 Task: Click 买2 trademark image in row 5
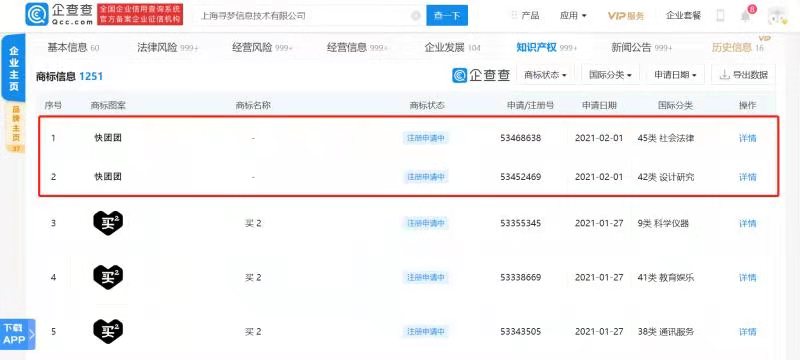click(x=108, y=331)
